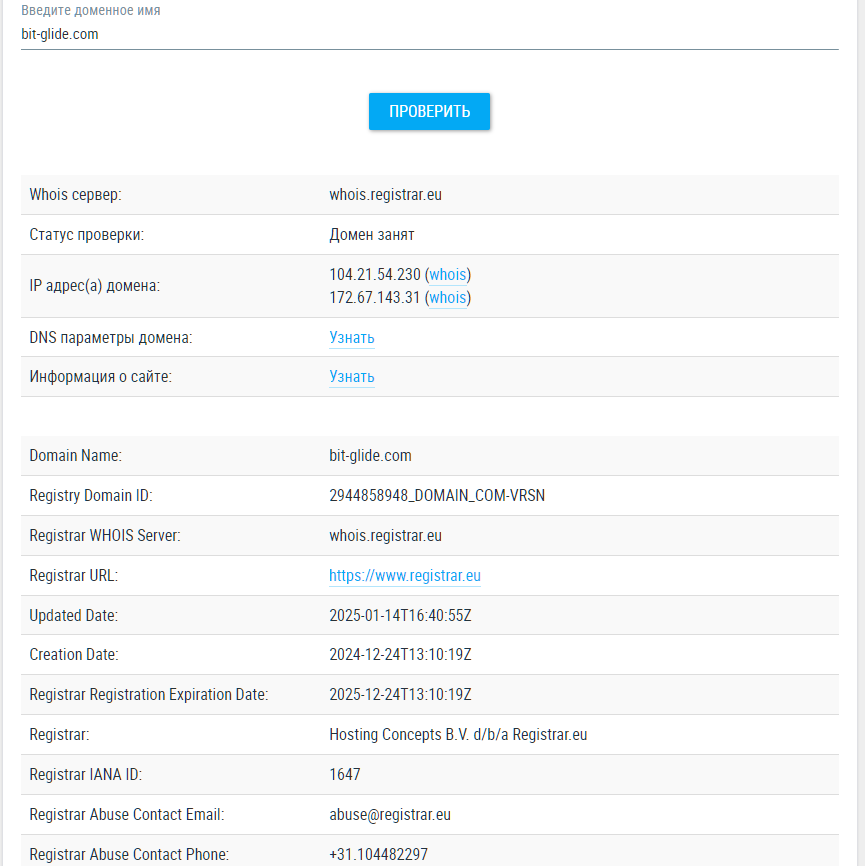
Task: Click the abuse@registrar.eu email text
Action: 390,815
